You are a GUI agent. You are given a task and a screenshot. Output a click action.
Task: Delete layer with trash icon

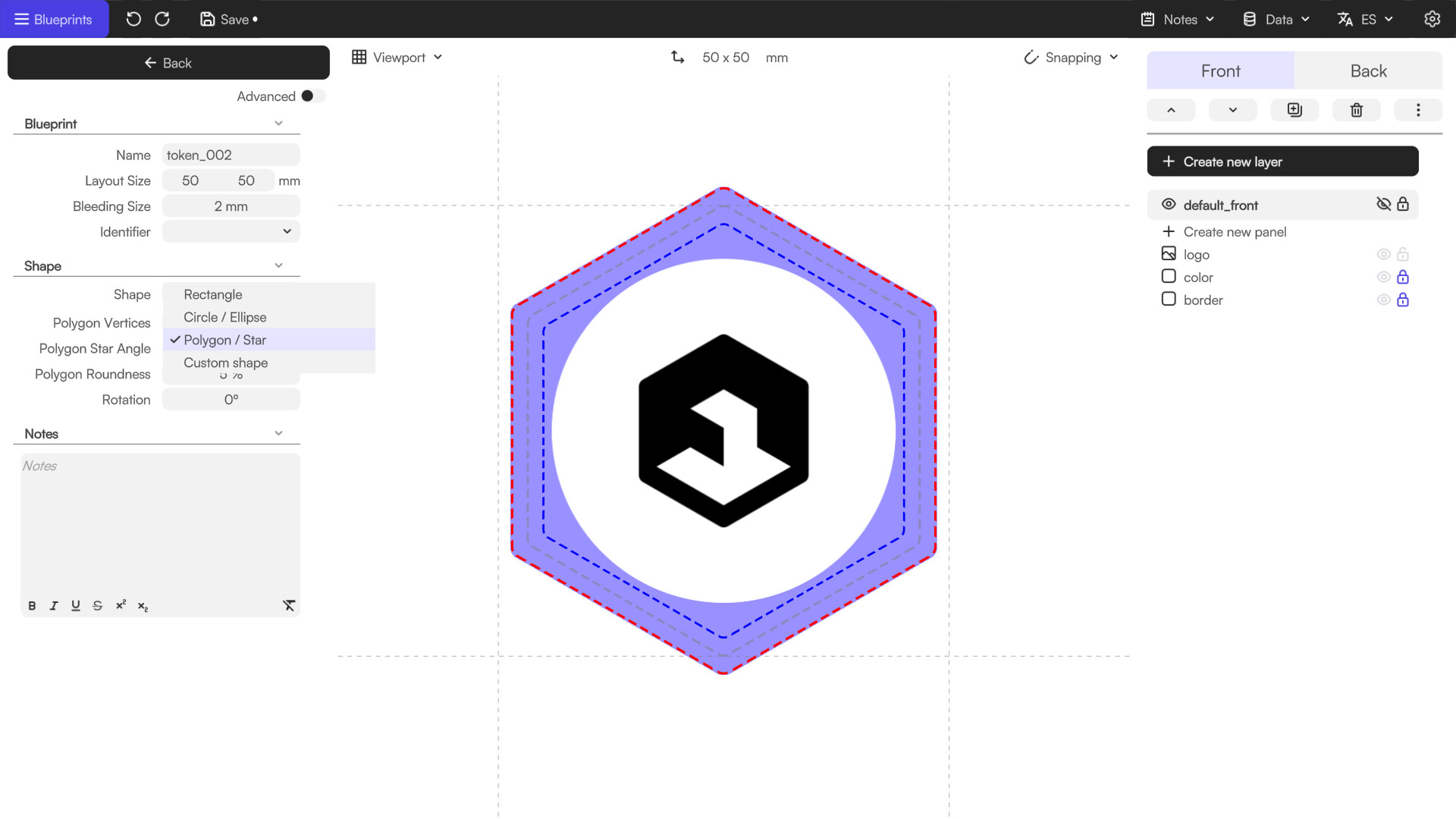1357,110
